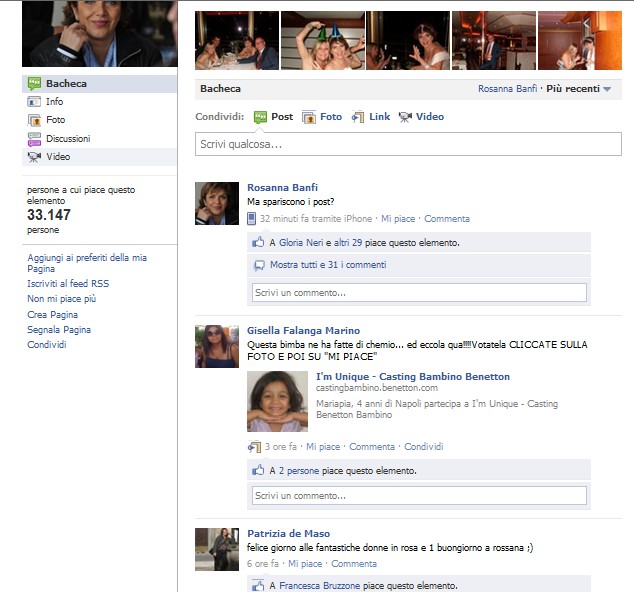Click Commenta on Rosanna Banfi's post
This screenshot has height=592, width=634.
pos(447,219)
